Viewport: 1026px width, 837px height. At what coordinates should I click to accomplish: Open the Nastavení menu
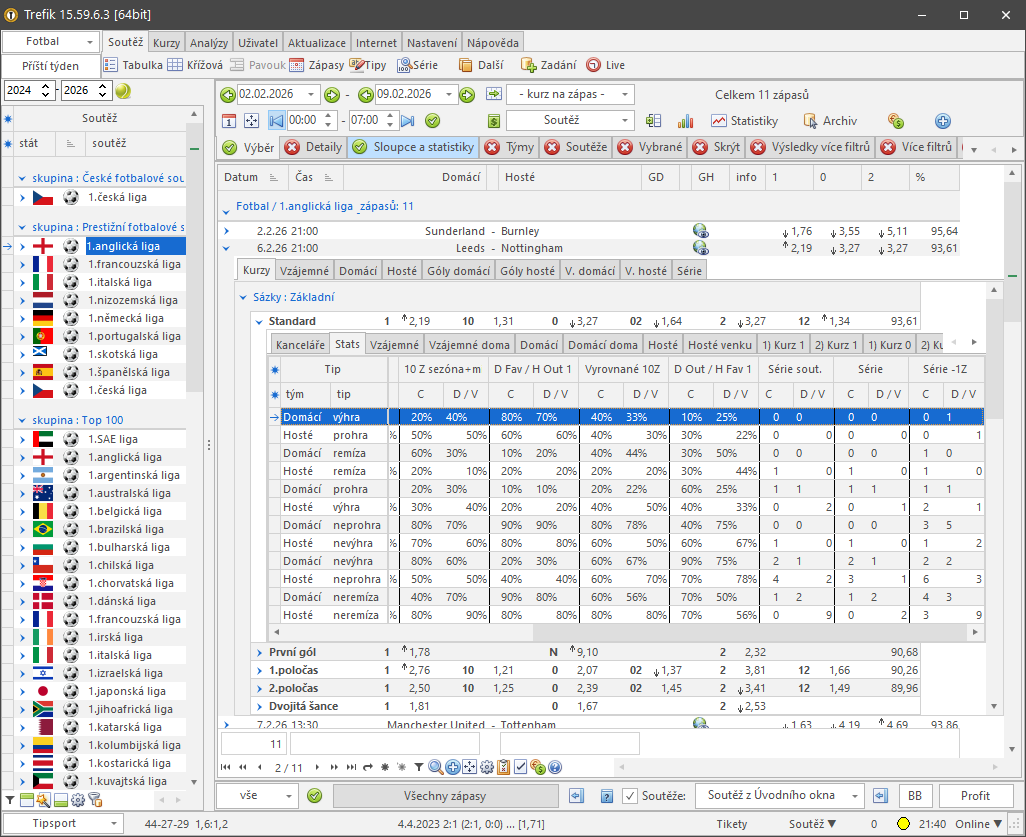431,42
